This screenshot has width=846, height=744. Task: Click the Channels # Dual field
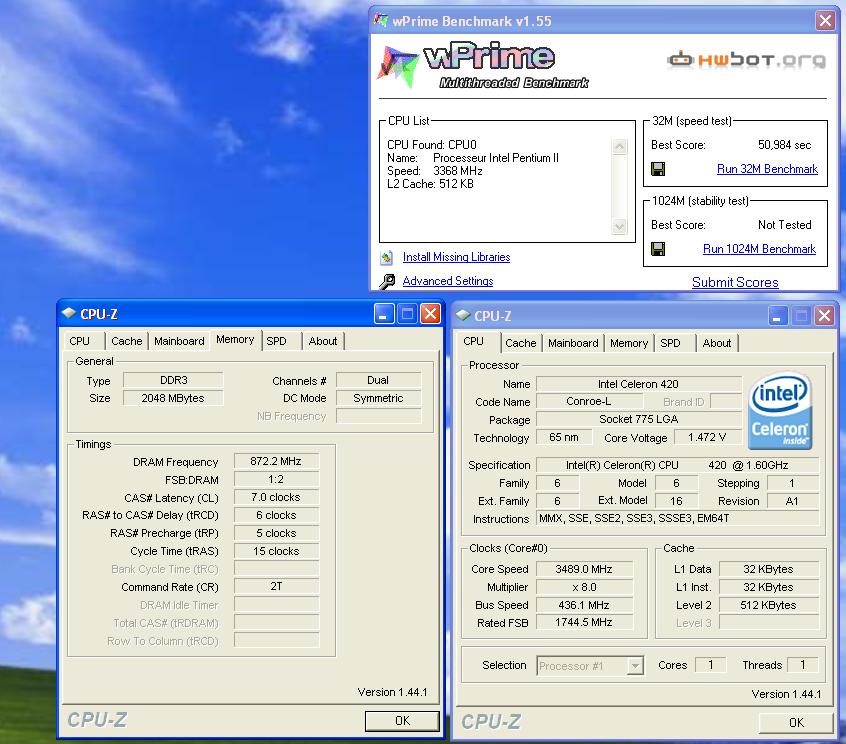[x=378, y=380]
